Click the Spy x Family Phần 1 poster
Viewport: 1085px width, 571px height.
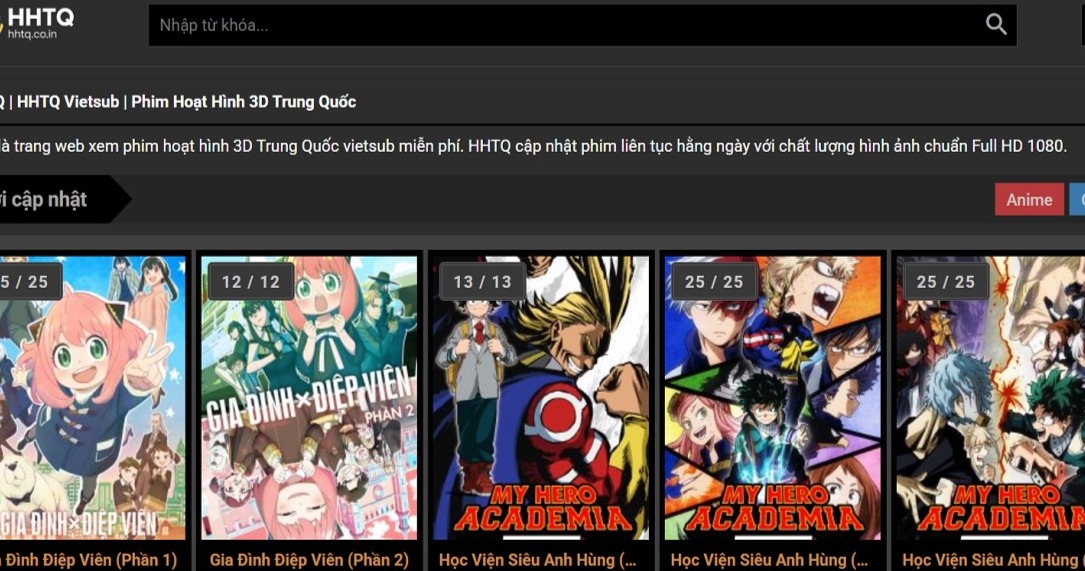[x=93, y=398]
